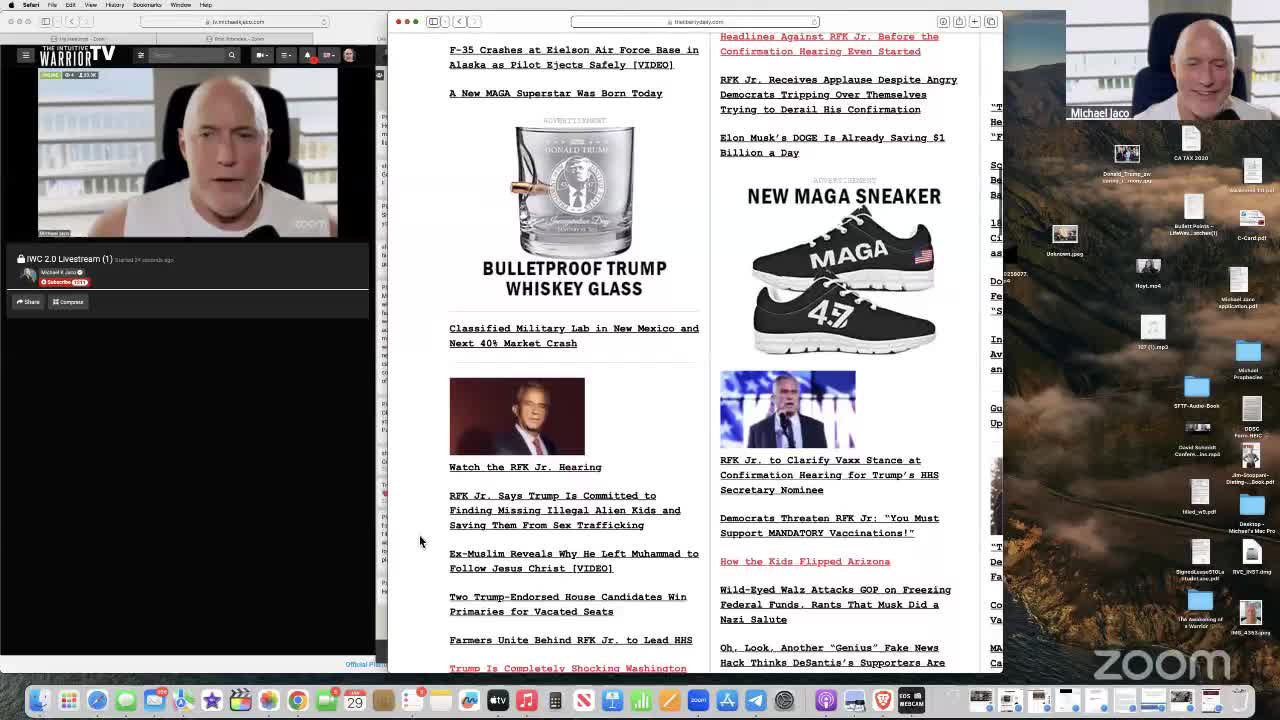Launch Brave browser from Dock
1280x720 pixels.
click(883, 701)
